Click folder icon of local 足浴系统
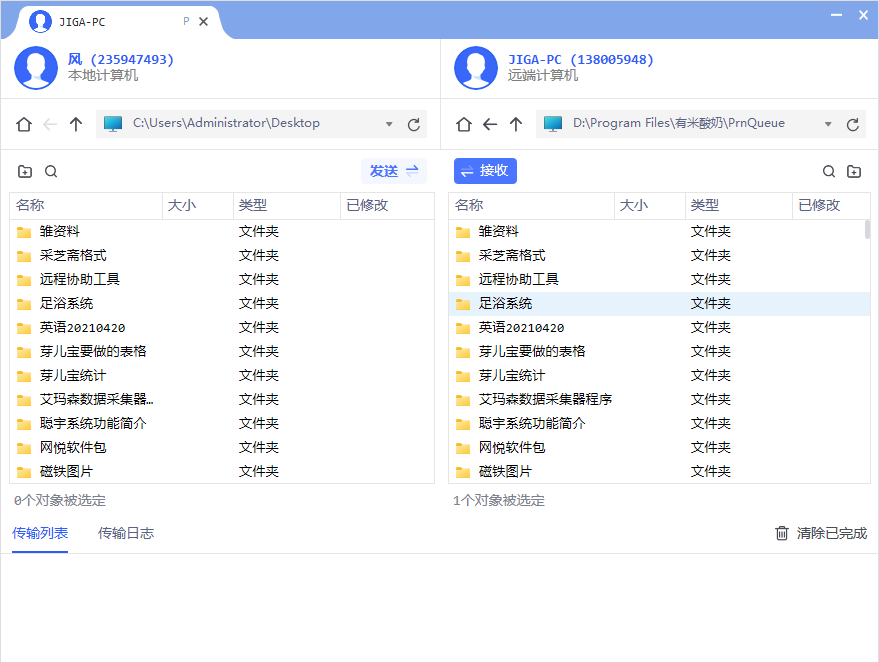Screen dimensions: 879x662 24,304
